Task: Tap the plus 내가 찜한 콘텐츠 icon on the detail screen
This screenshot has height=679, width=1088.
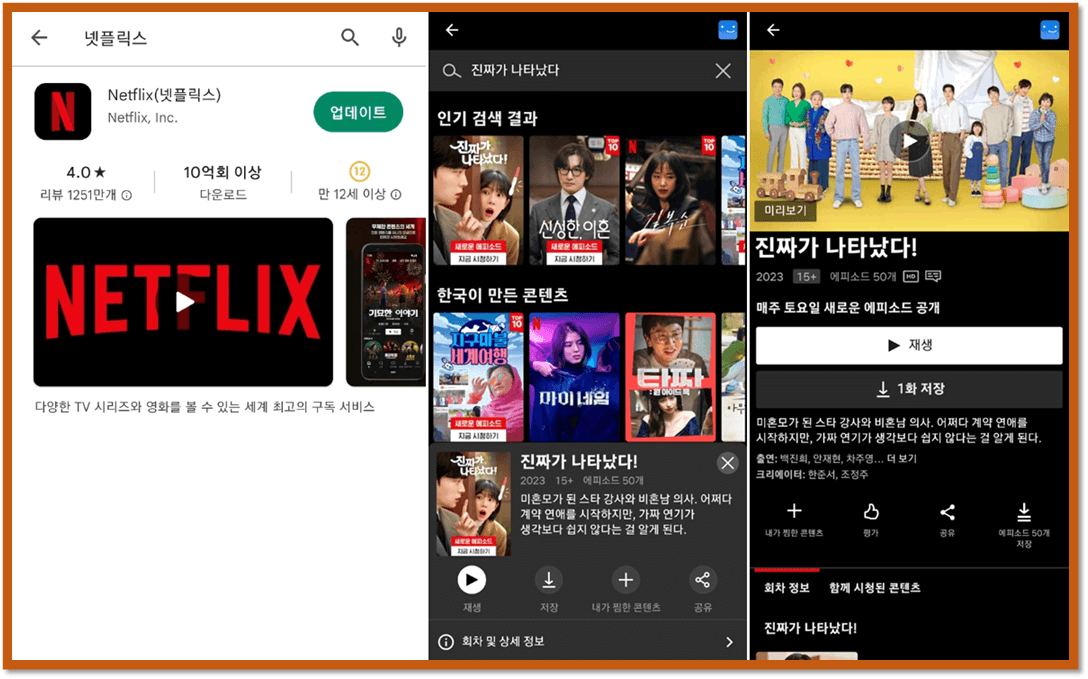Action: (794, 512)
